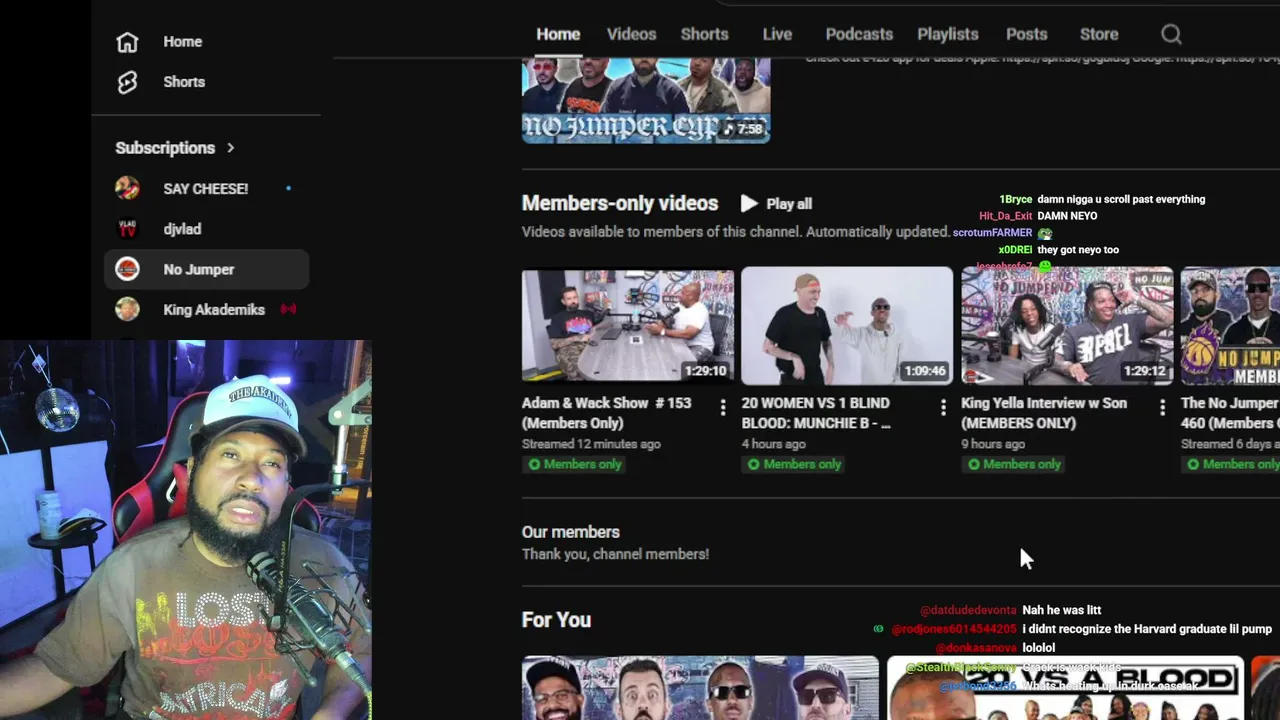Viewport: 1280px width, 720px height.
Task: Open options menu for King Yella Interview
Action: tap(1162, 407)
